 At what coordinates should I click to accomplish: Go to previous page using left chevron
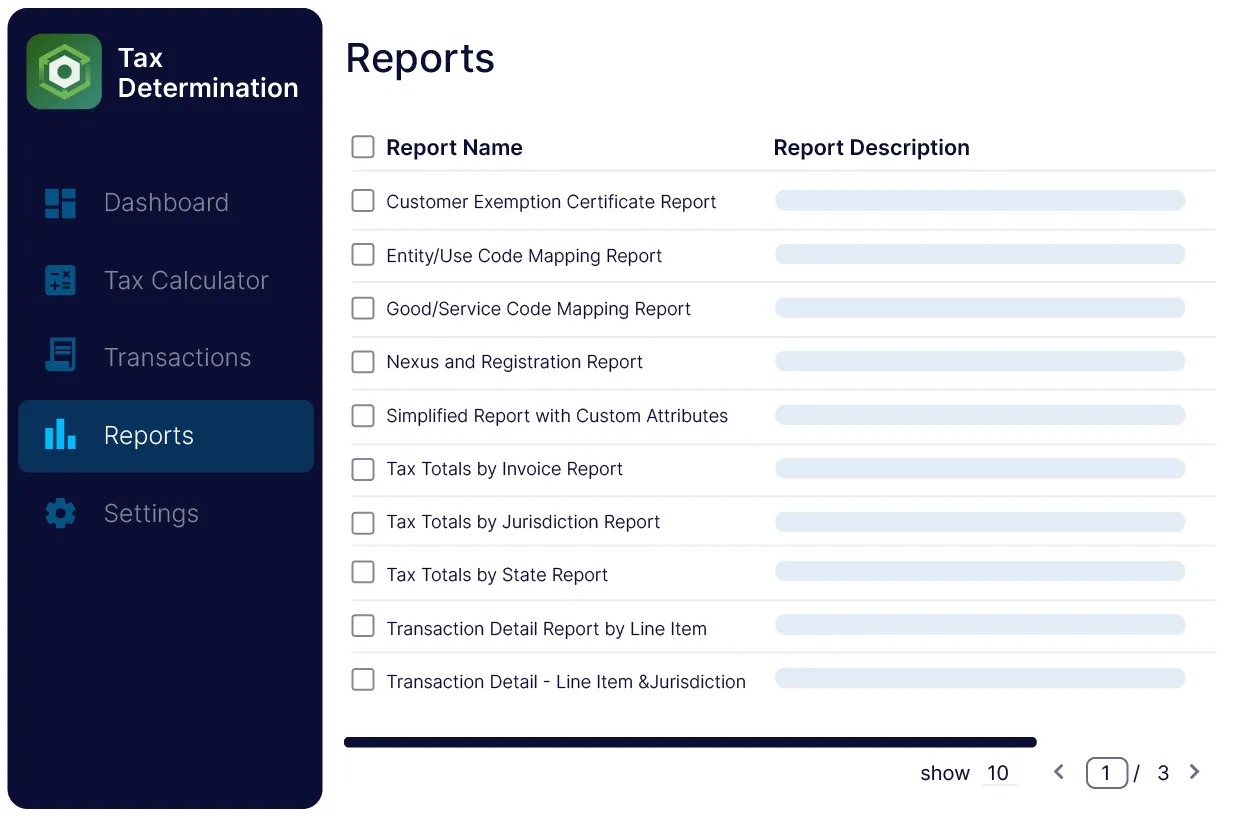[x=1059, y=772]
